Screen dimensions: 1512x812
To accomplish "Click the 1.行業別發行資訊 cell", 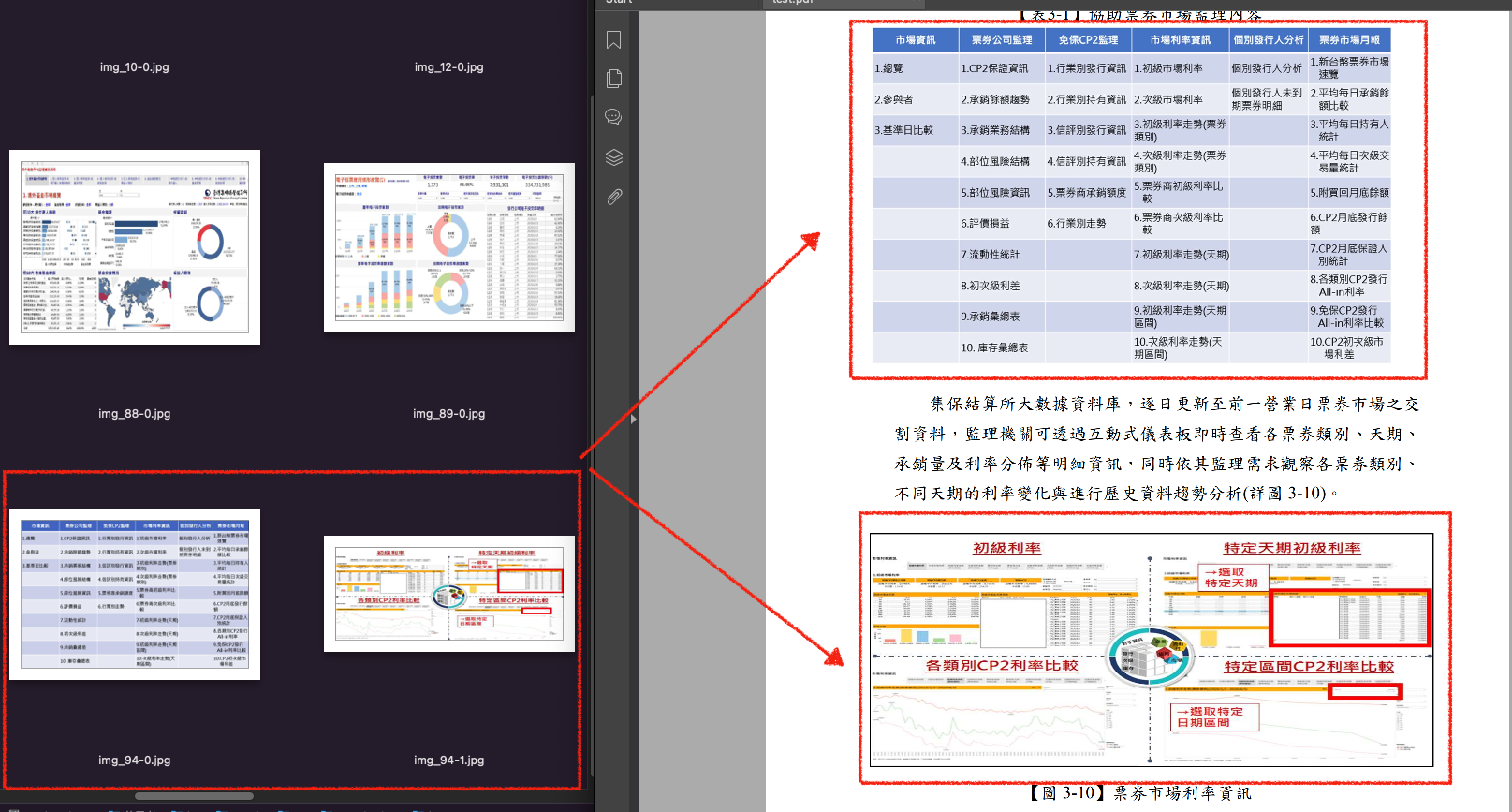I will pyautogui.click(x=1087, y=68).
